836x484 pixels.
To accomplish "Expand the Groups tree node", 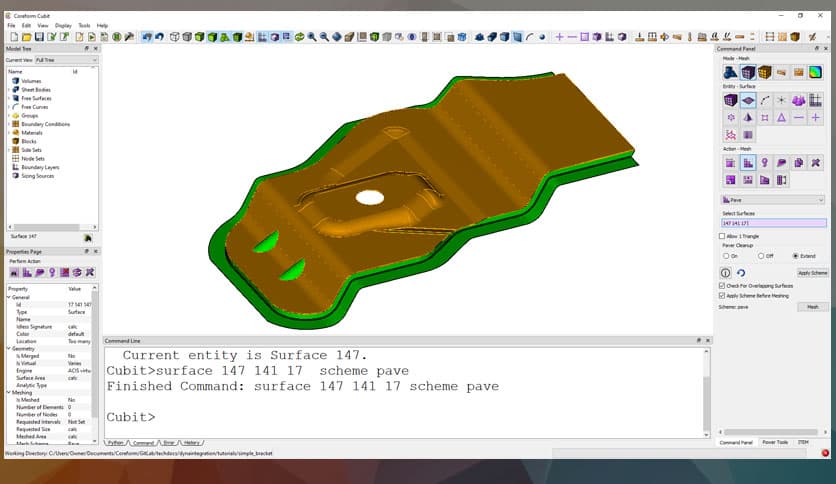I will pyautogui.click(x=9, y=116).
